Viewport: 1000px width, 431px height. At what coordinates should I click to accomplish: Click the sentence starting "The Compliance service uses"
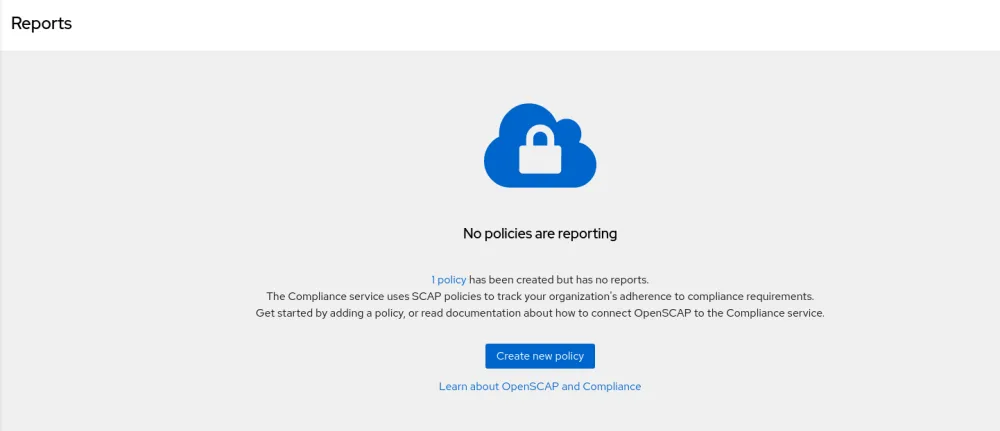click(540, 296)
